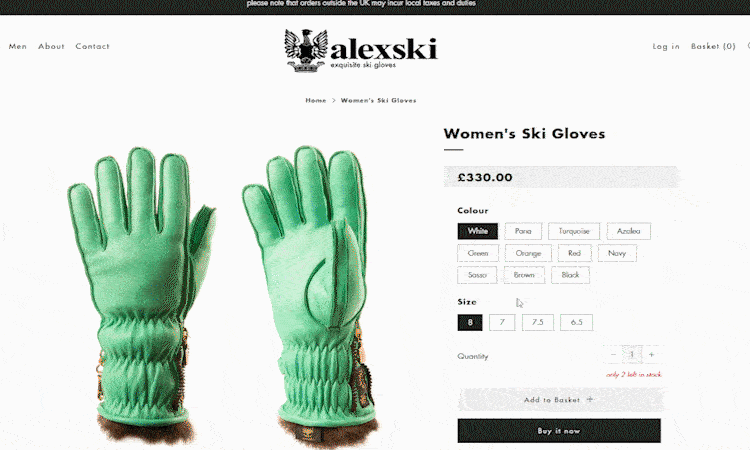Screen dimensions: 750x450
Task: Increase quantity with the plus button
Action: click(x=651, y=355)
